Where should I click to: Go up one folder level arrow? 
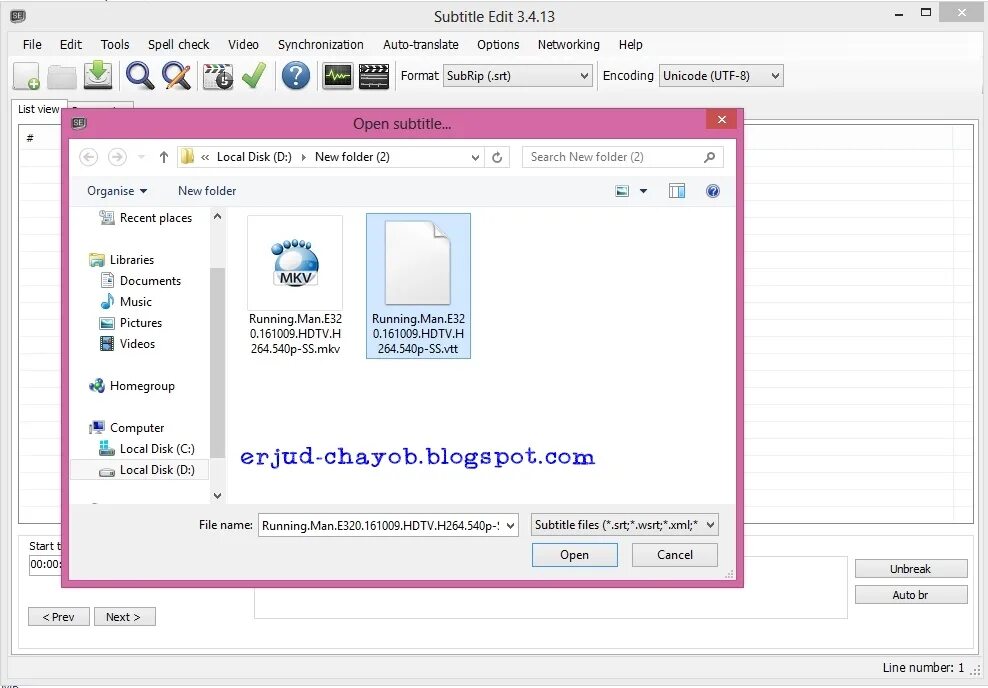click(x=164, y=157)
